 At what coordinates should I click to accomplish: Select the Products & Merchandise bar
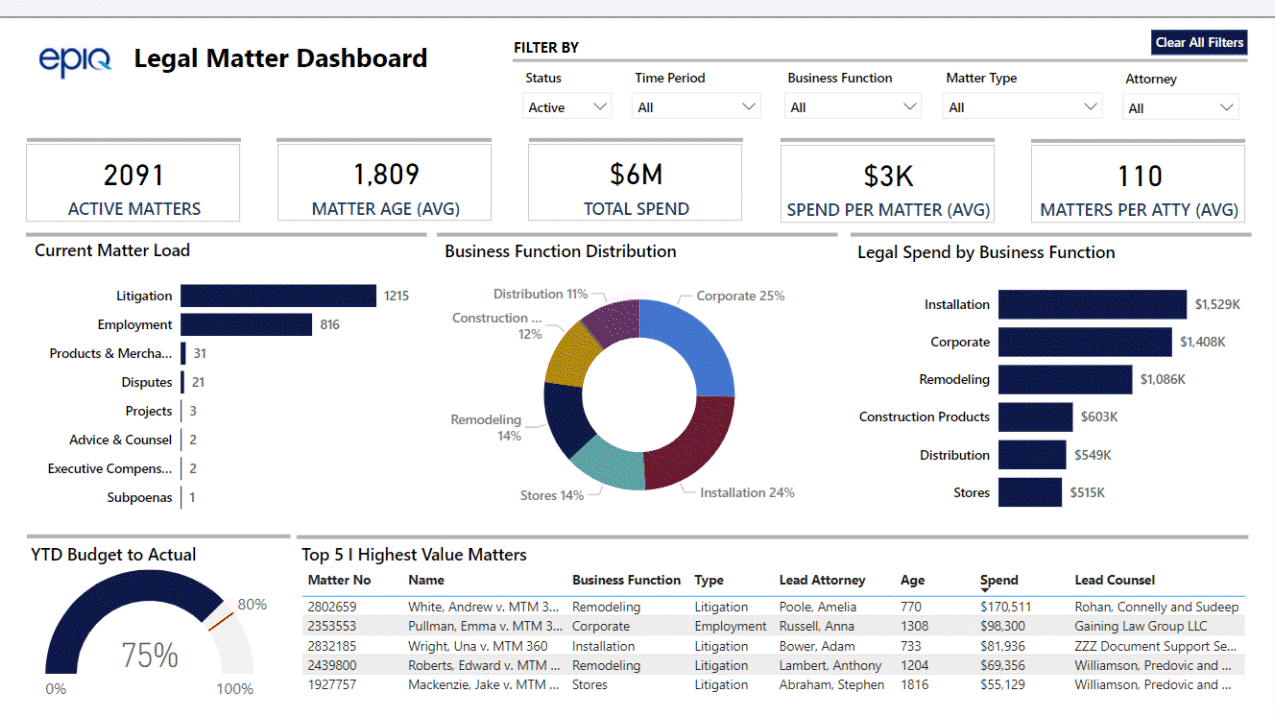pos(183,353)
